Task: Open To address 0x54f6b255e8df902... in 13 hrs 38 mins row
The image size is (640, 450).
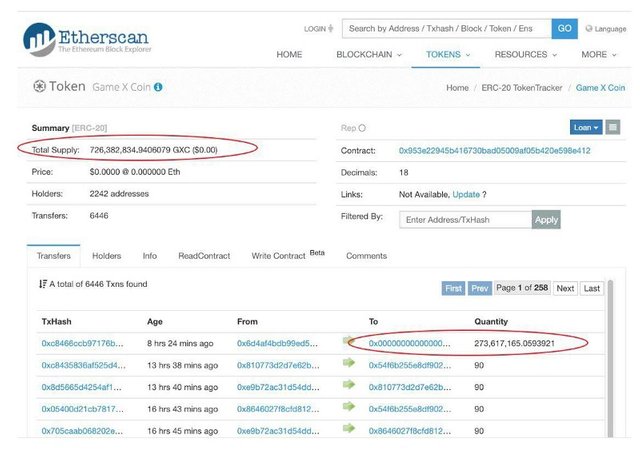Action: [x=410, y=365]
